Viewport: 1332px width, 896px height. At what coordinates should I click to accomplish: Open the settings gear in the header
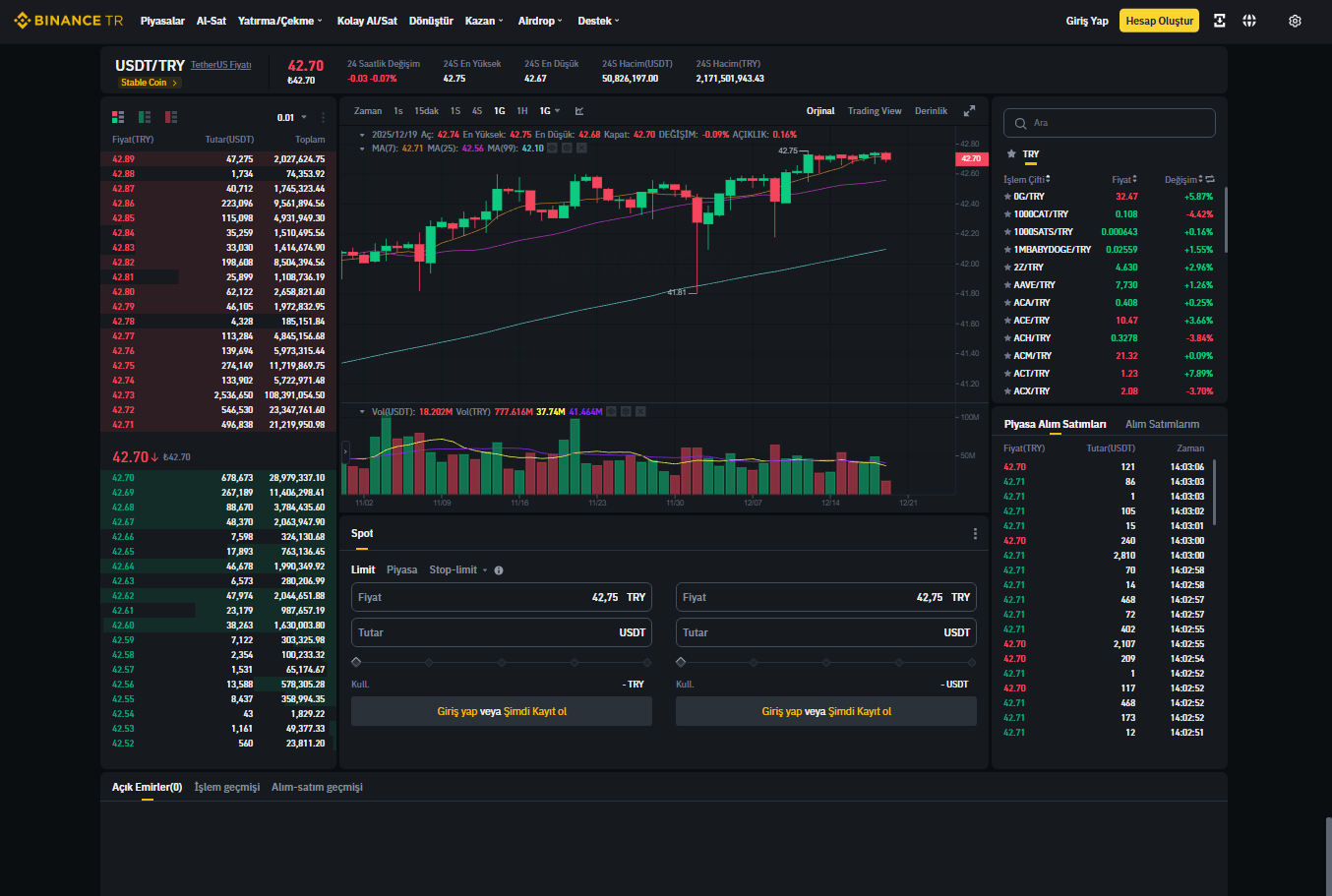tap(1295, 21)
